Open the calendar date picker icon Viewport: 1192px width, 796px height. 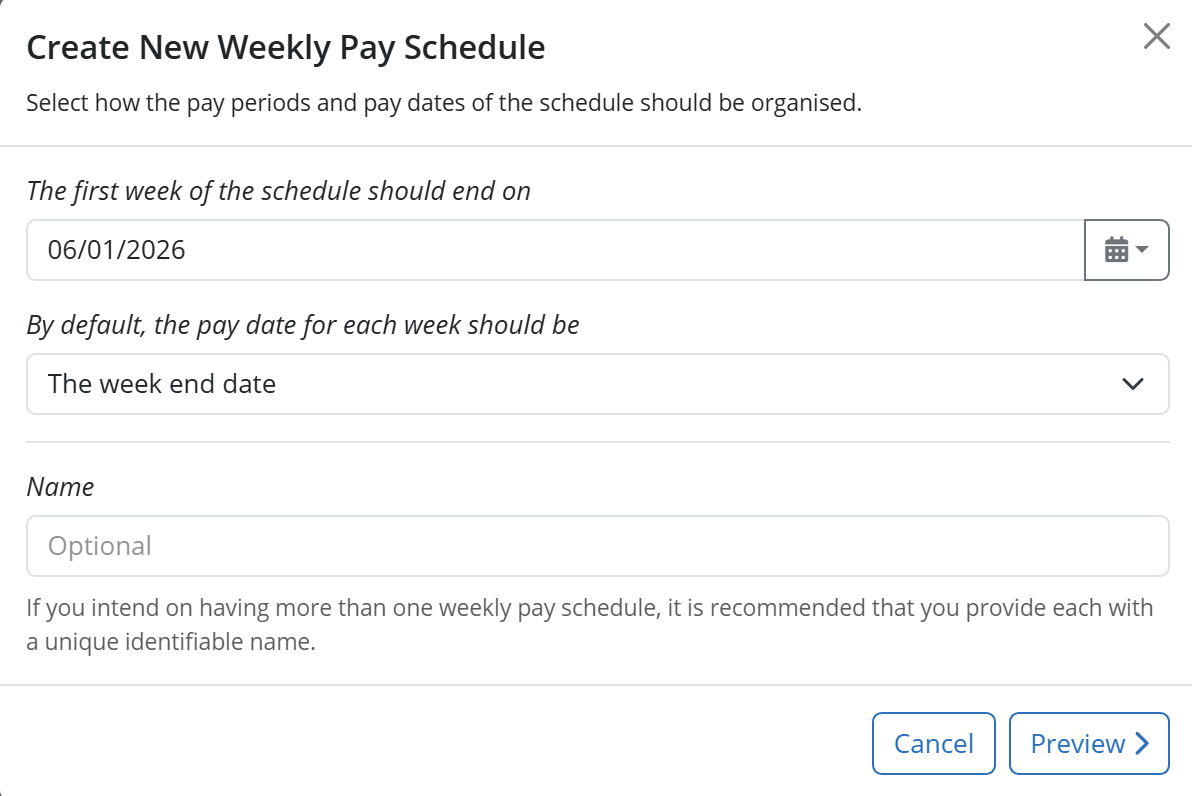[x=1116, y=249]
